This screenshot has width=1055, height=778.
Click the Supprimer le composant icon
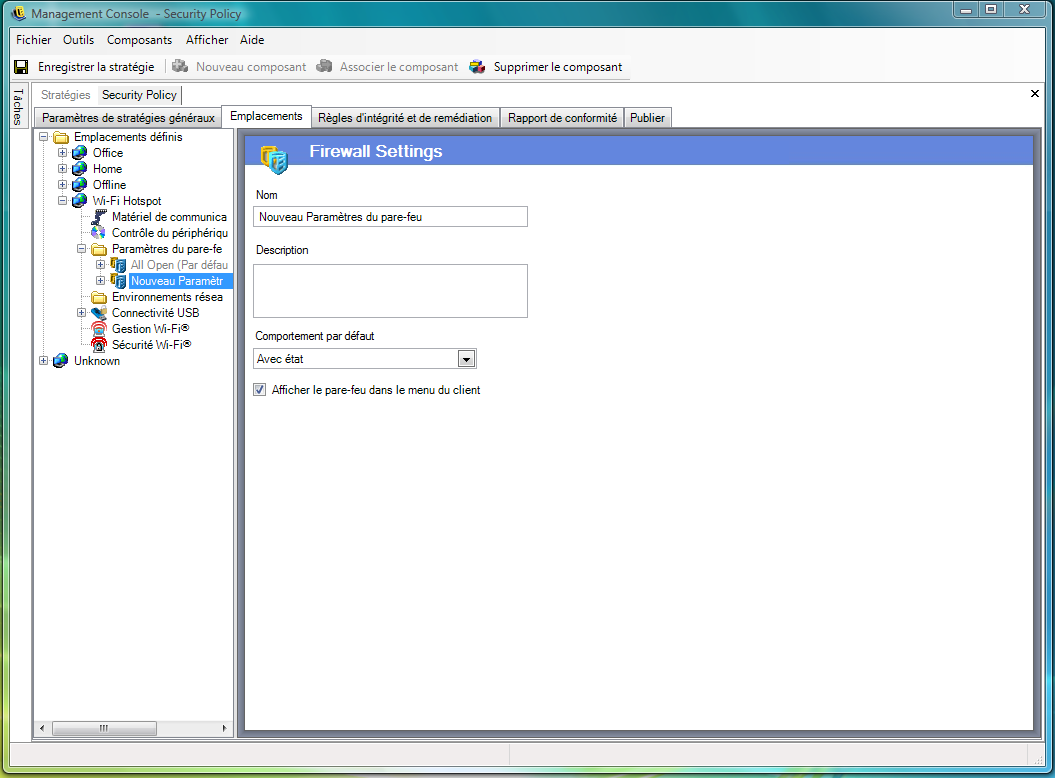click(477, 67)
